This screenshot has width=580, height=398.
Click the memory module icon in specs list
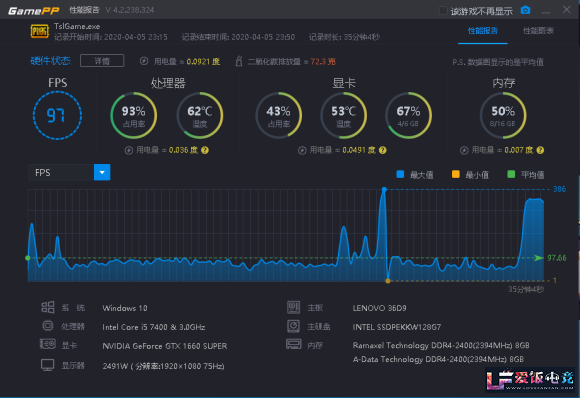[294, 344]
